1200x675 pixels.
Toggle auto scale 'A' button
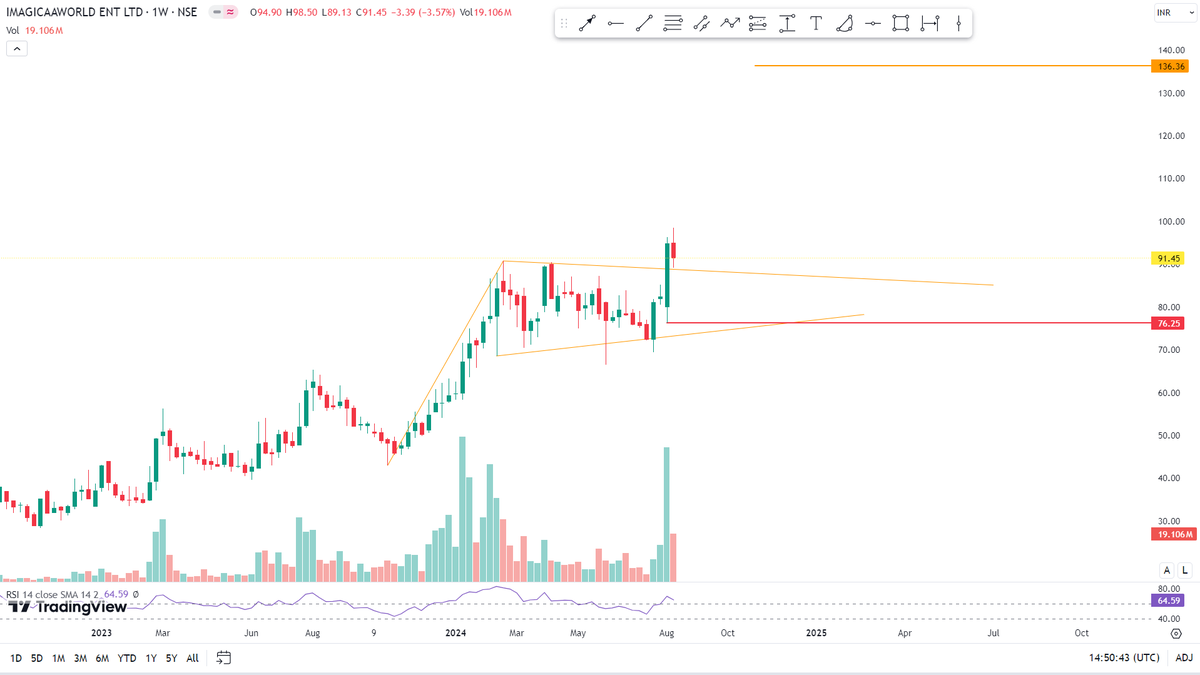pyautogui.click(x=1167, y=569)
